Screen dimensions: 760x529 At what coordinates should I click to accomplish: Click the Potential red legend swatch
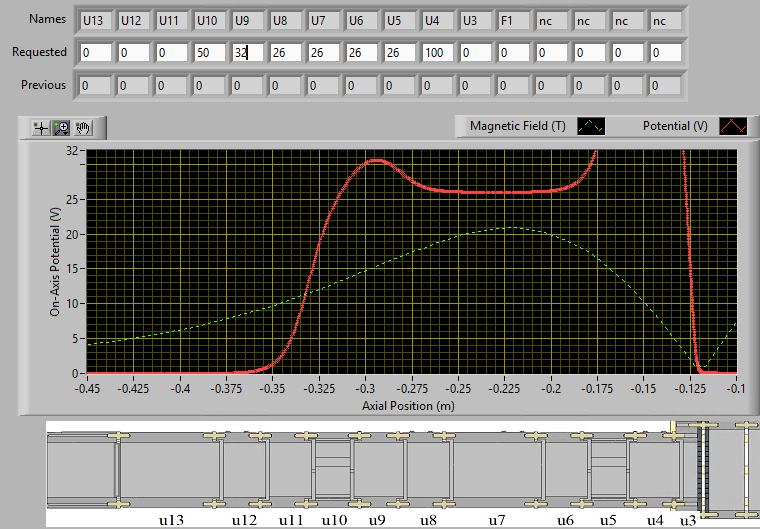pos(733,126)
